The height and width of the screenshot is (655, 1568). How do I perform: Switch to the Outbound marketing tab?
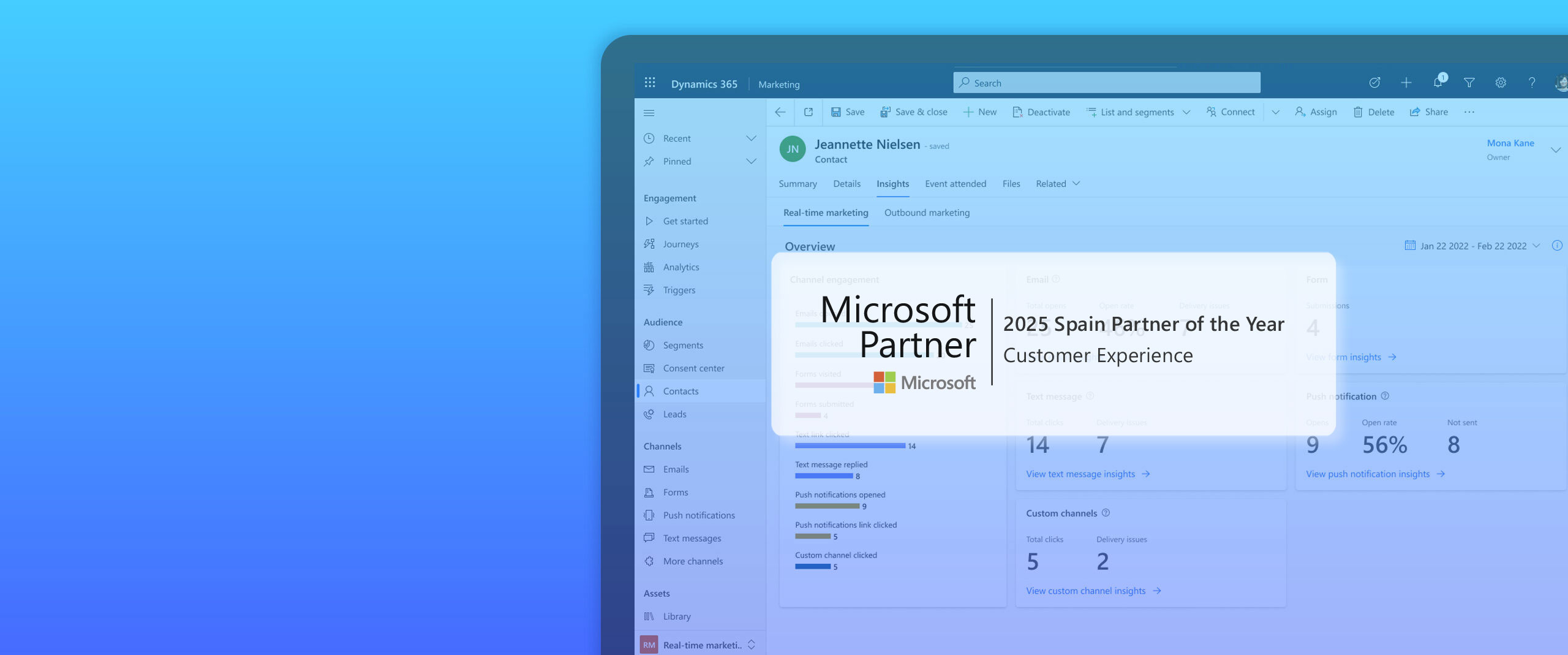coord(927,213)
